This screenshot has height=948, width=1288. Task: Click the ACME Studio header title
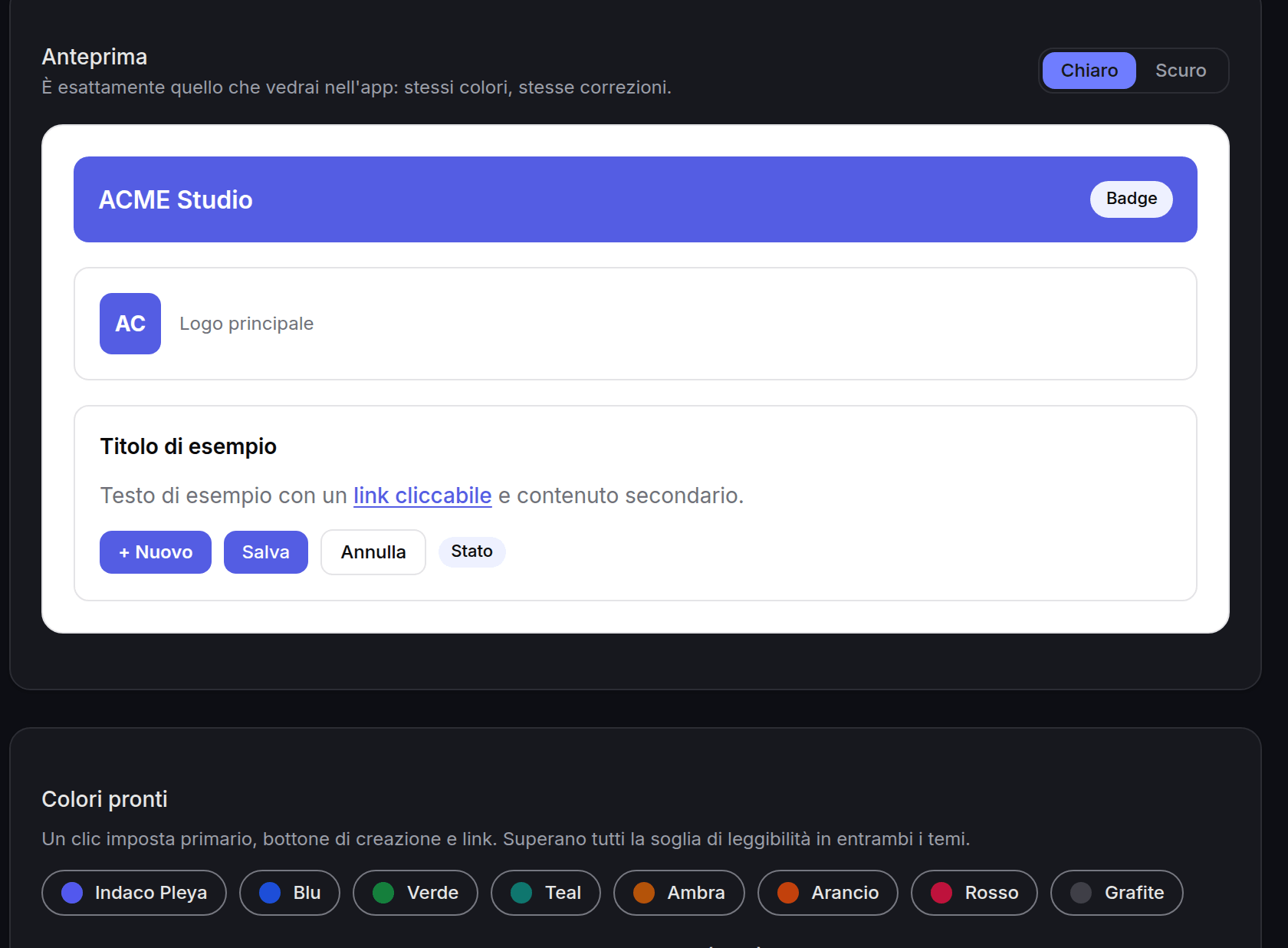[176, 200]
